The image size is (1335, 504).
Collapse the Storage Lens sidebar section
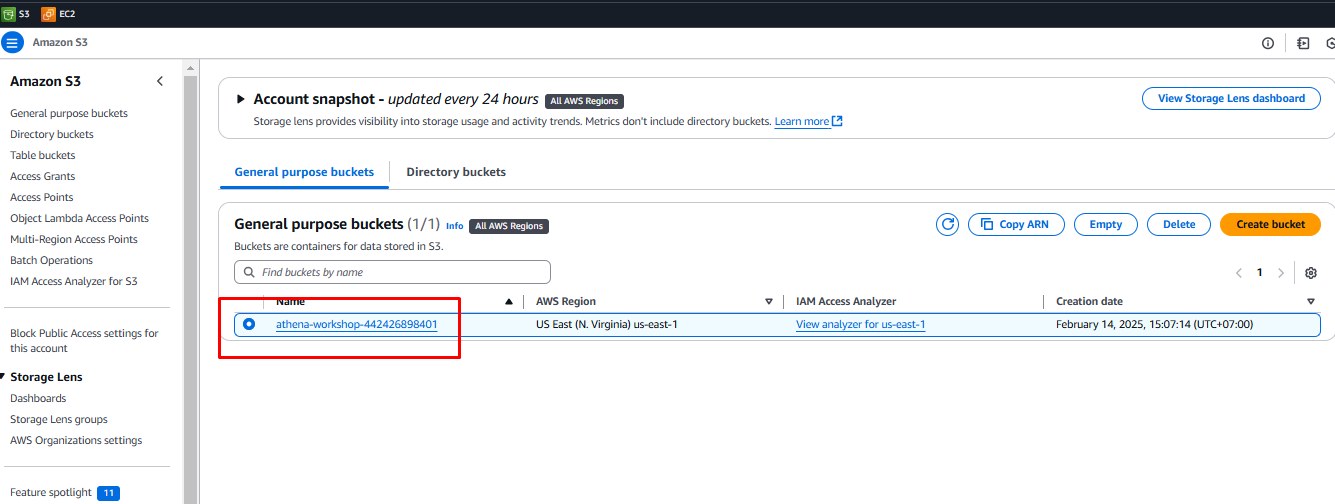[x=3, y=377]
